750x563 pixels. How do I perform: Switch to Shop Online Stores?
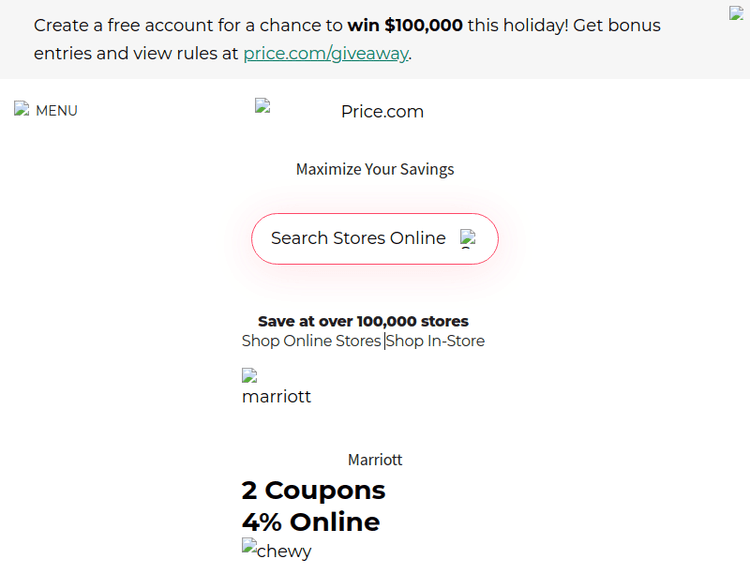tap(311, 341)
